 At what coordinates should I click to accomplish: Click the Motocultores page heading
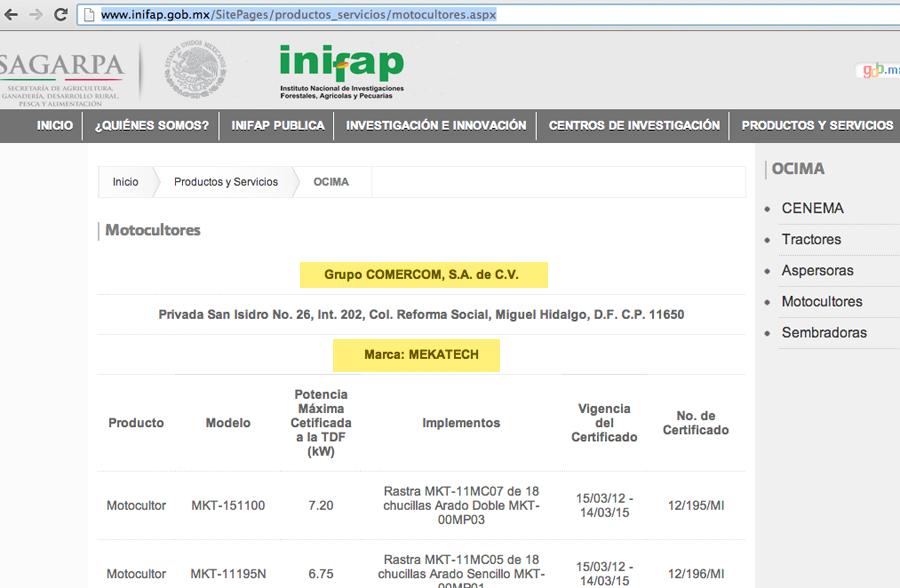153,230
